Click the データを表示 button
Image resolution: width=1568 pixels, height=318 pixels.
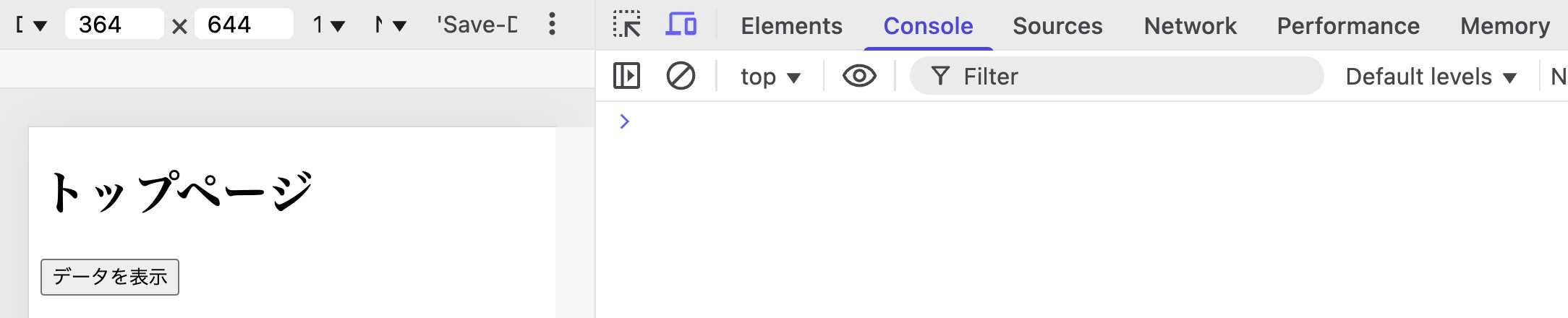pos(110,277)
